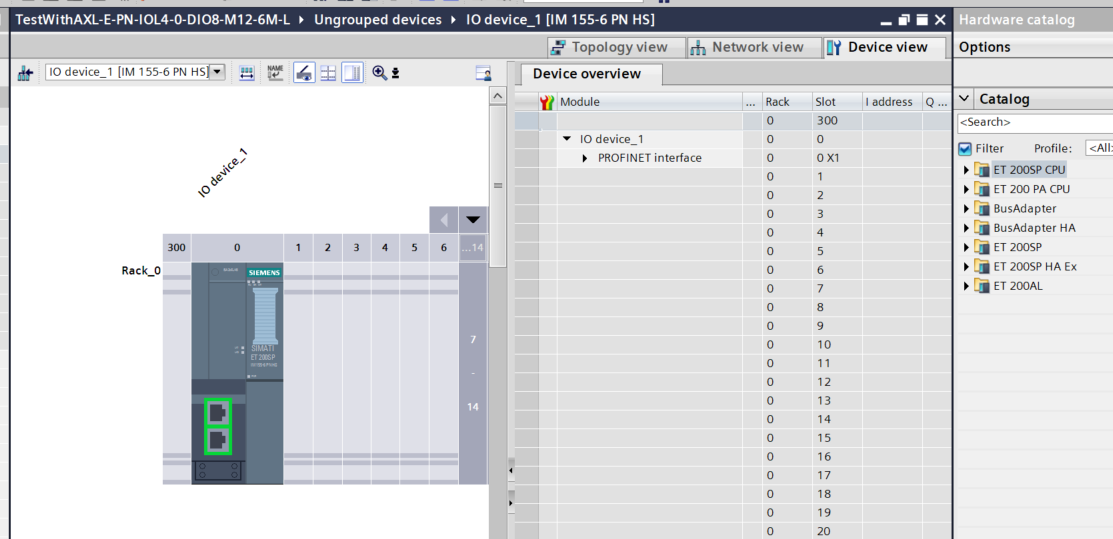
Task: Toggle the module clipboard area view button
Action: click(x=302, y=73)
